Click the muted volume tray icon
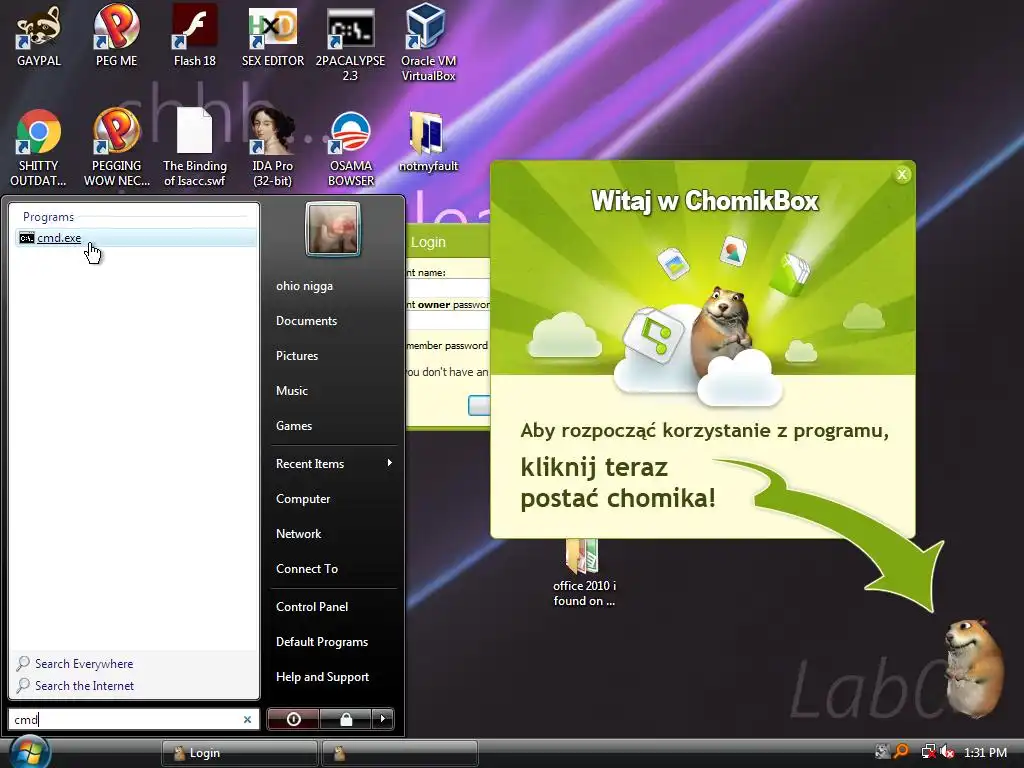Image resolution: width=1024 pixels, height=768 pixels. coord(947,752)
